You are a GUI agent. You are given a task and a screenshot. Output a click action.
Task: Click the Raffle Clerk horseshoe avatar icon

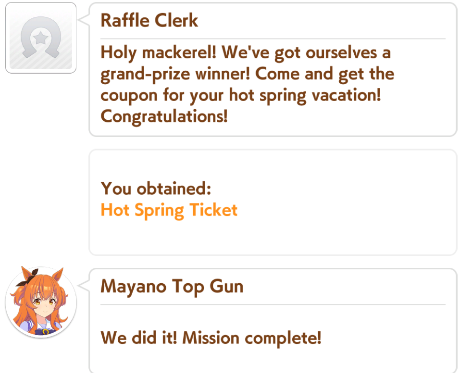(41, 38)
